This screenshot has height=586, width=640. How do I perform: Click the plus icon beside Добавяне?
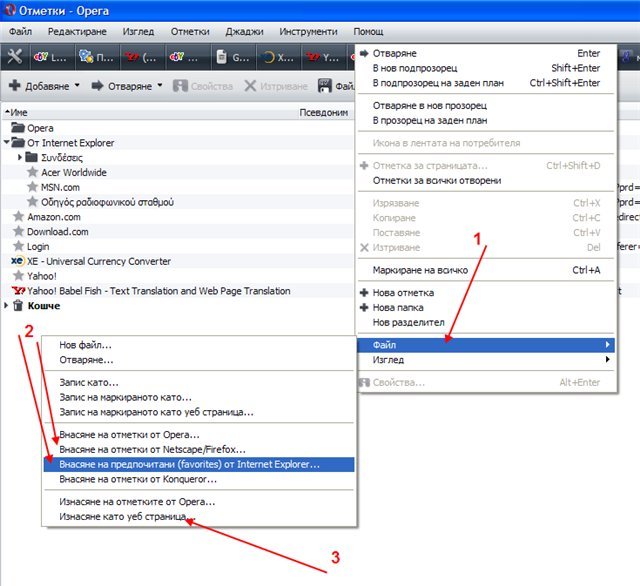pyautogui.click(x=15, y=86)
